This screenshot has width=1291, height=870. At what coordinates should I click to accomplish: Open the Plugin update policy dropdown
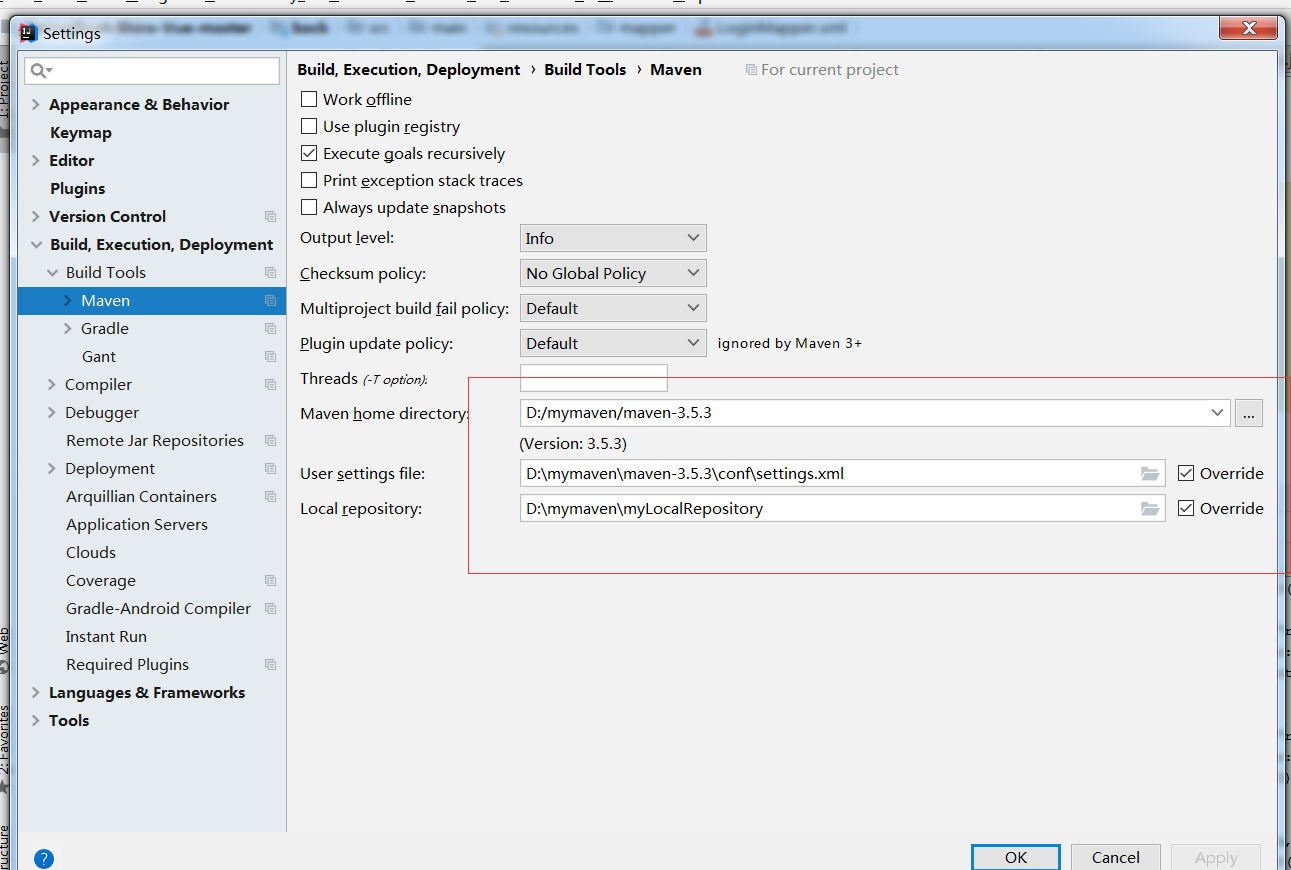pos(613,343)
